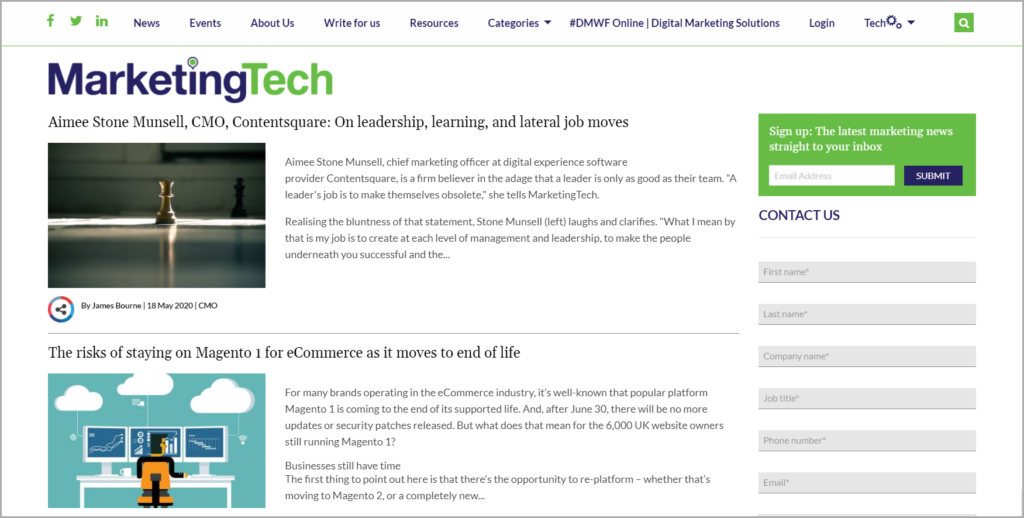The width and height of the screenshot is (1024, 518).
Task: Click the Magento article illustration thumbnail
Action: point(157,441)
